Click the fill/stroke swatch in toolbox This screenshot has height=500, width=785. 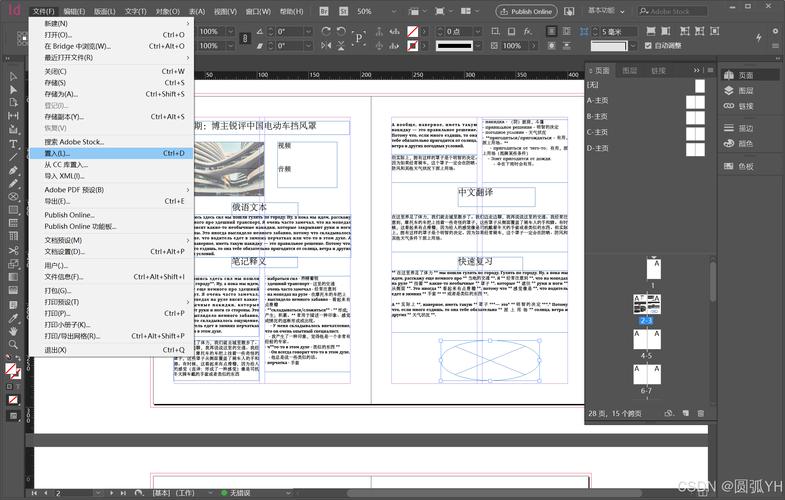tap(12, 370)
